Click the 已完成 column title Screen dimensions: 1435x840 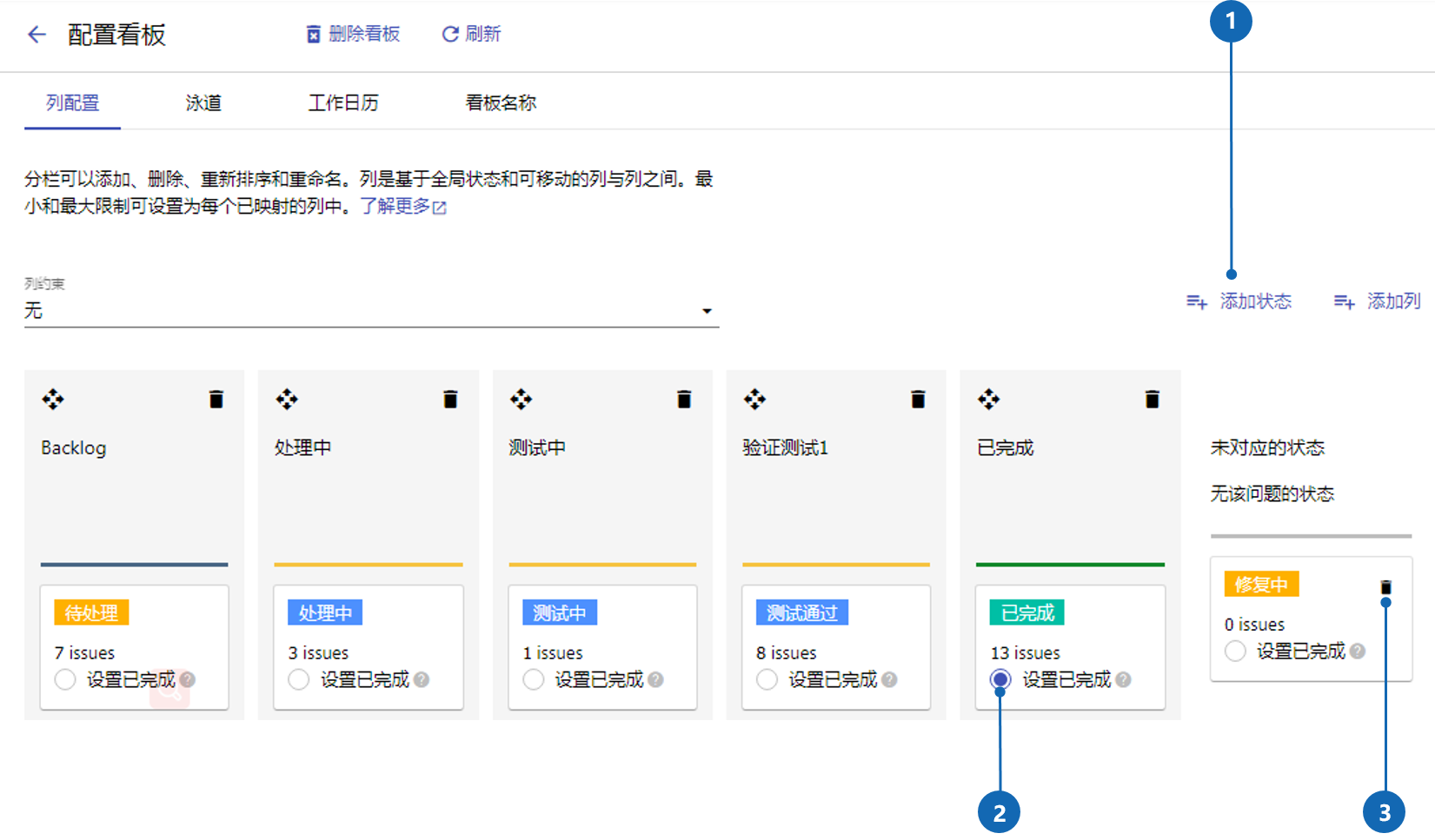[x=1006, y=448]
